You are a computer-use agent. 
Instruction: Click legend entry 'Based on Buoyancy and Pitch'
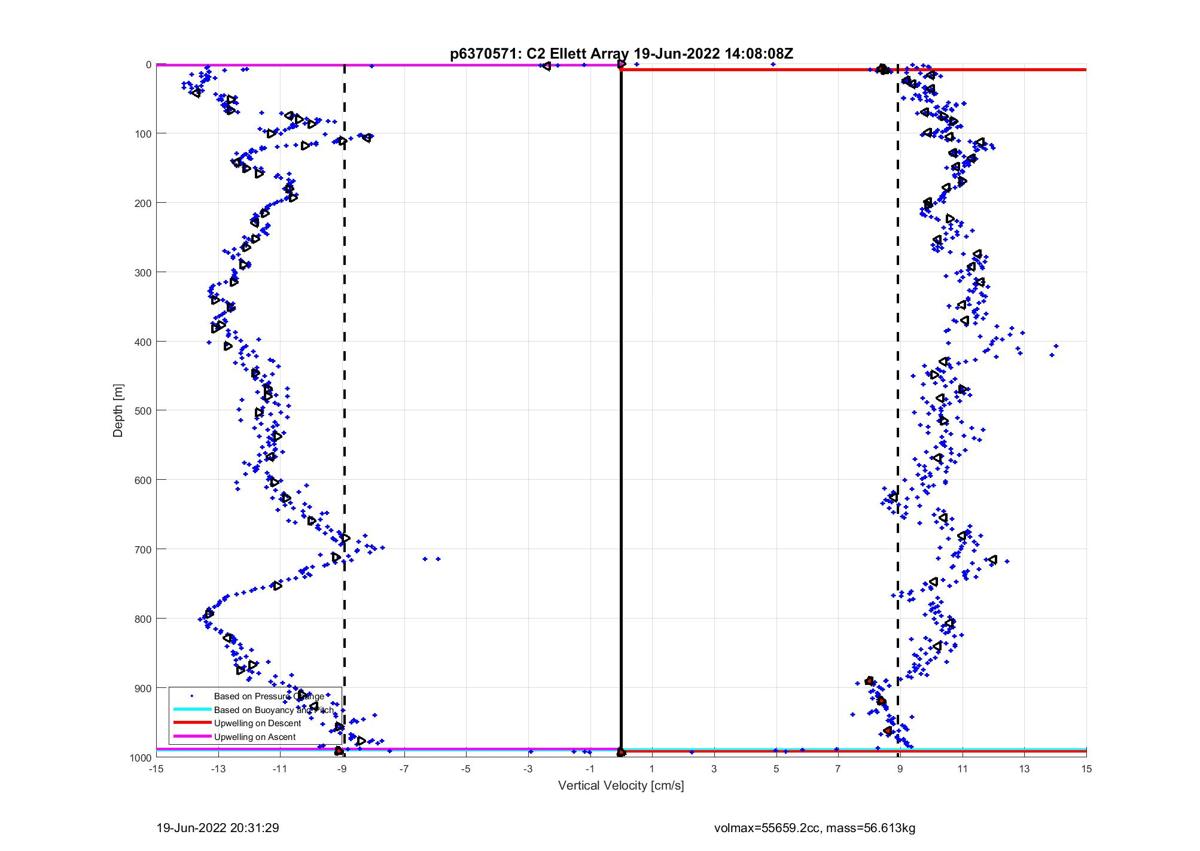click(x=275, y=709)
